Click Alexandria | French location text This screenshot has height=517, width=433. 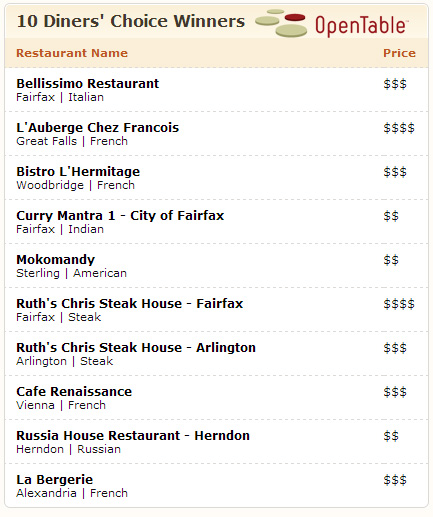(72, 493)
